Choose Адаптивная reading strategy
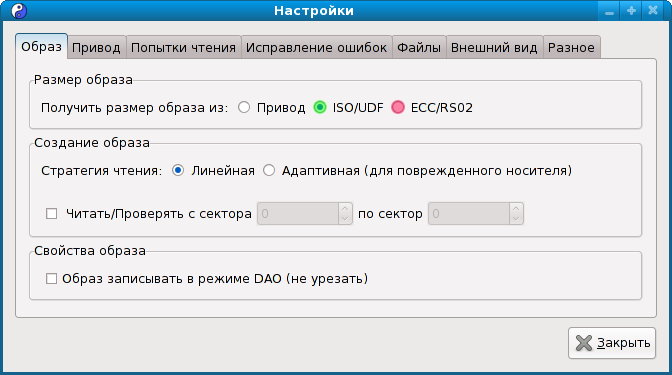Image resolution: width=672 pixels, height=375 pixels. (x=269, y=171)
